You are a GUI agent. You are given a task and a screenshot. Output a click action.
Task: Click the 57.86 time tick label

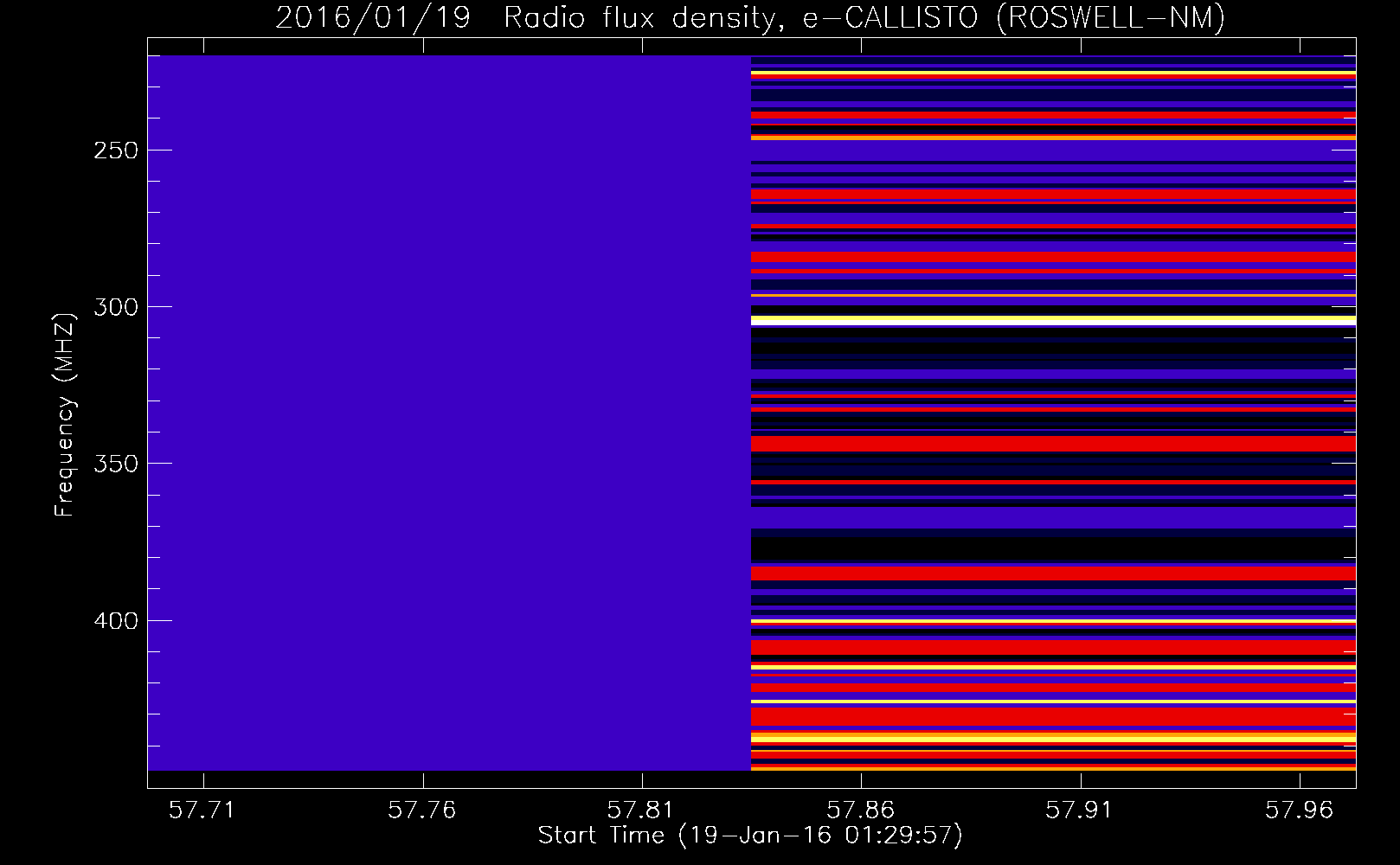coord(861,810)
